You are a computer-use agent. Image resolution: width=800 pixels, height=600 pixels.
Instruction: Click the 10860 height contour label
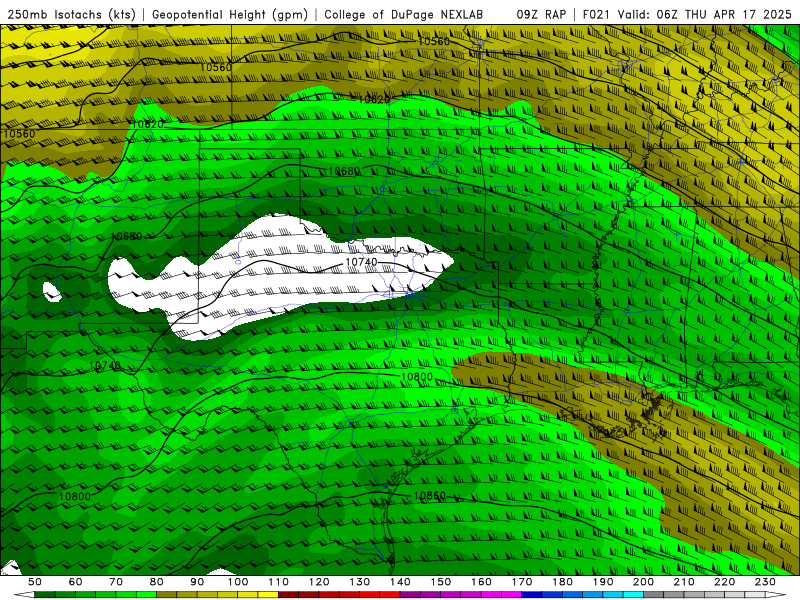point(430,496)
